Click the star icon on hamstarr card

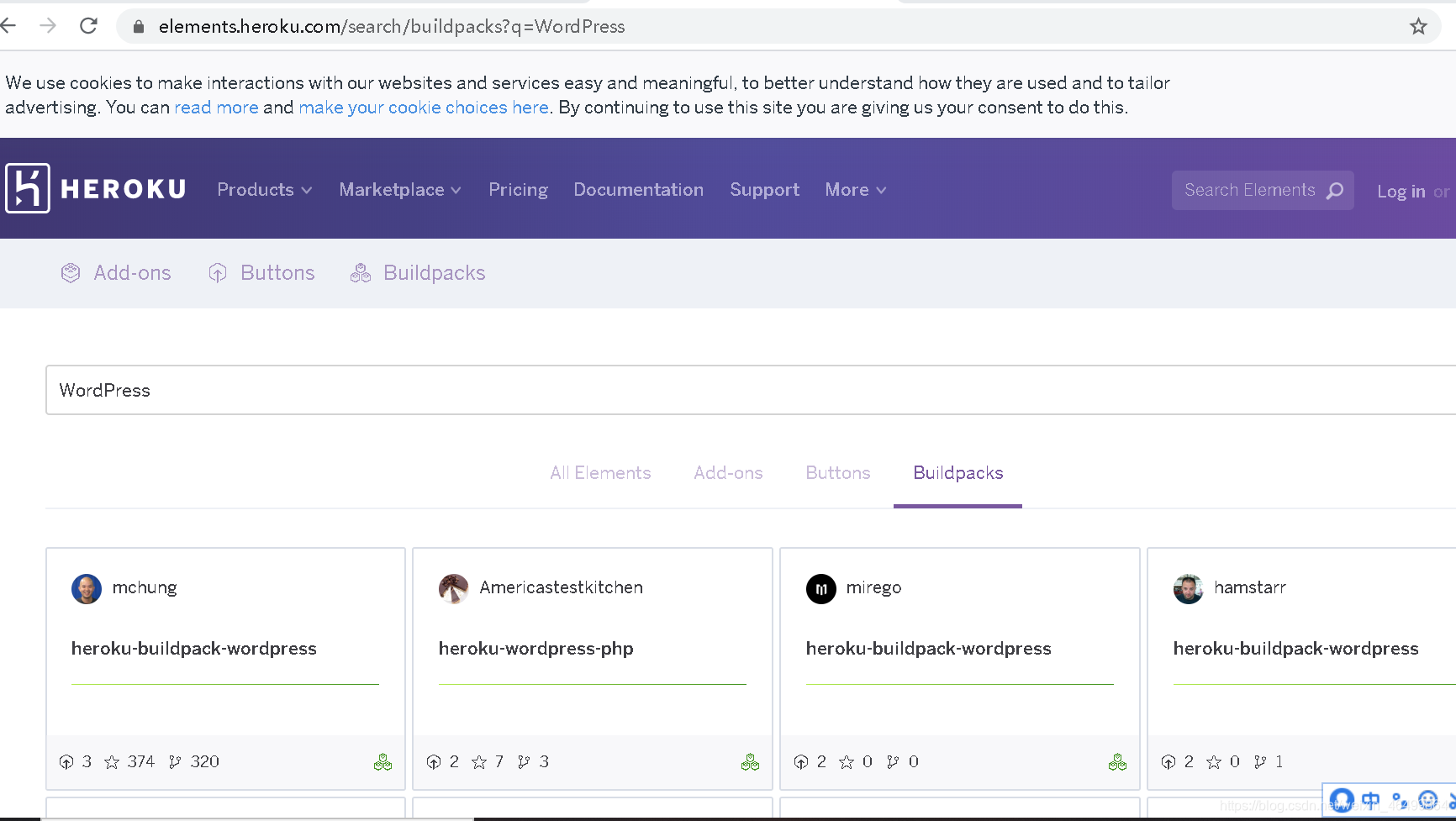[1214, 762]
